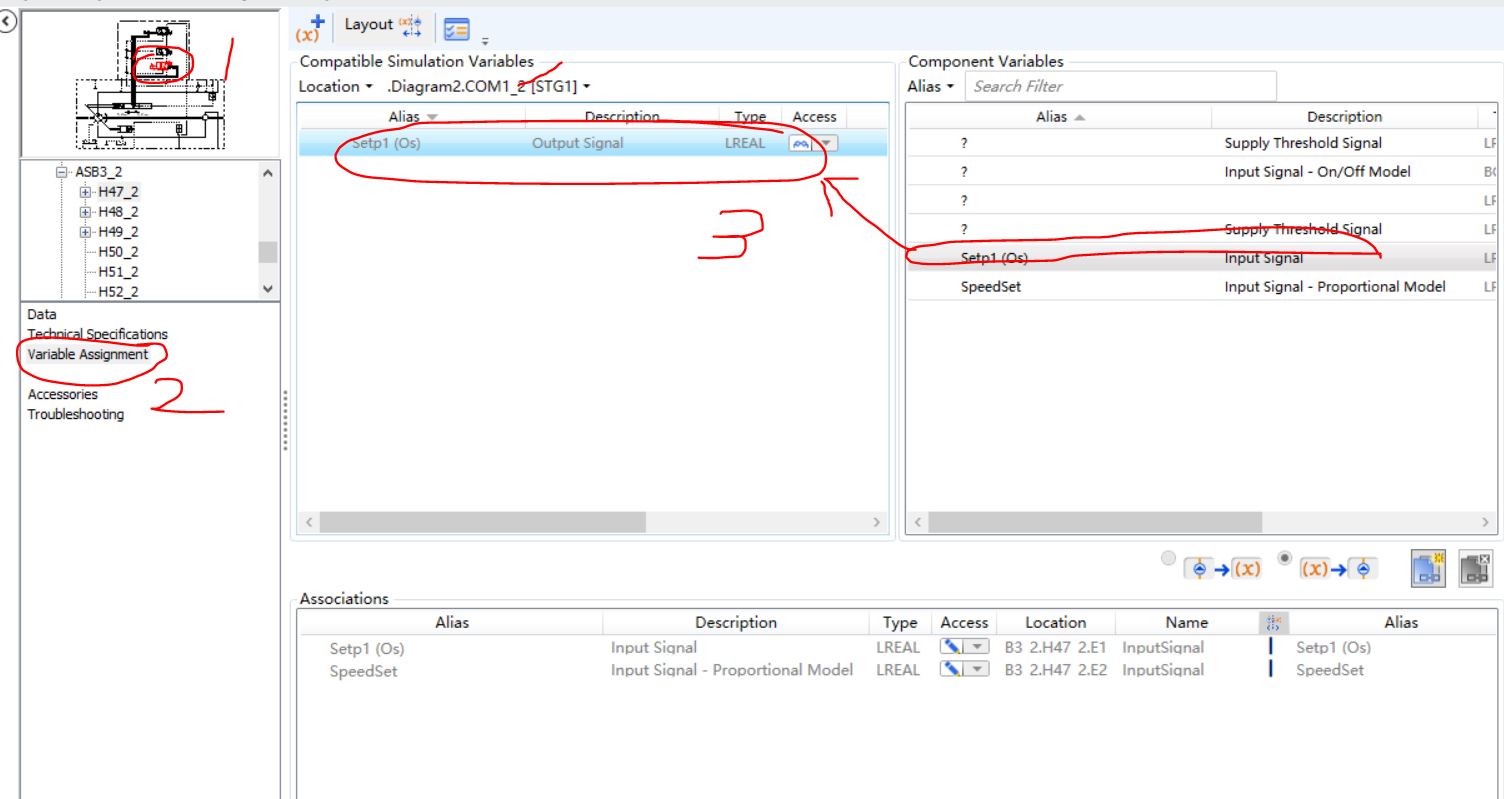Collapse the ASB3_2 tree node
1504x799 pixels.
(x=62, y=171)
